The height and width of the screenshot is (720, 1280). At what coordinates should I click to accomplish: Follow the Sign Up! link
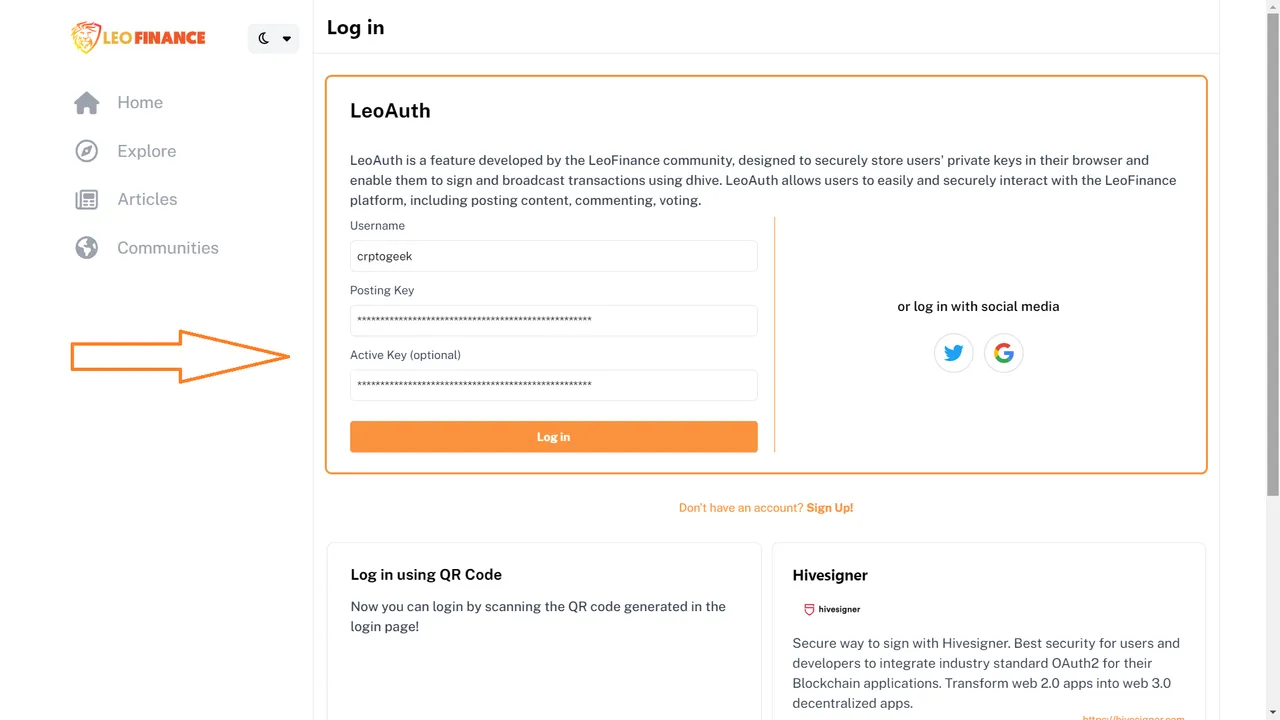tap(830, 508)
